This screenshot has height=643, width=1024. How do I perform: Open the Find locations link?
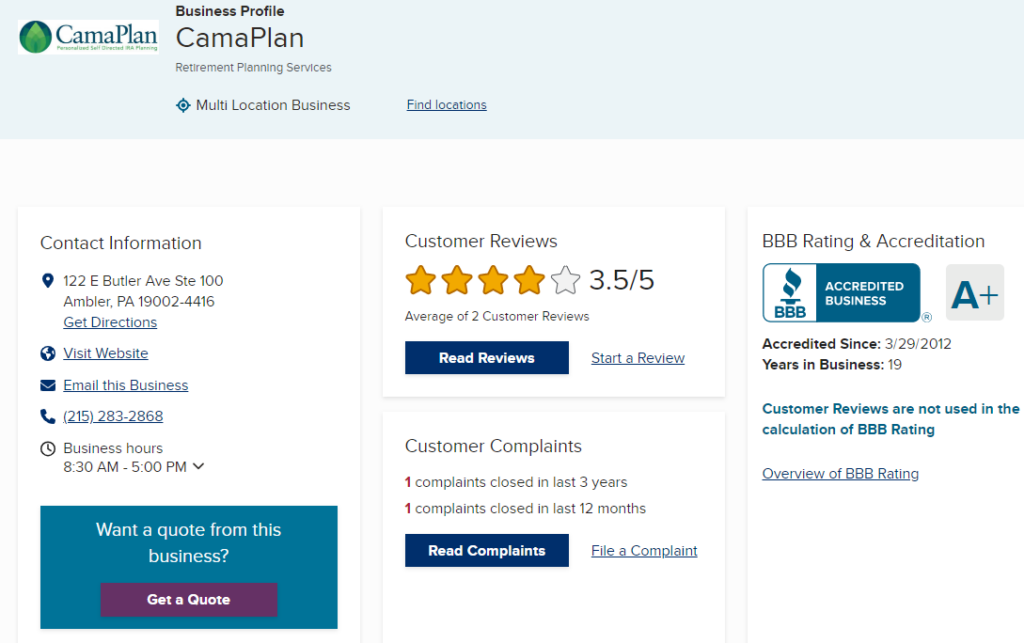(447, 104)
